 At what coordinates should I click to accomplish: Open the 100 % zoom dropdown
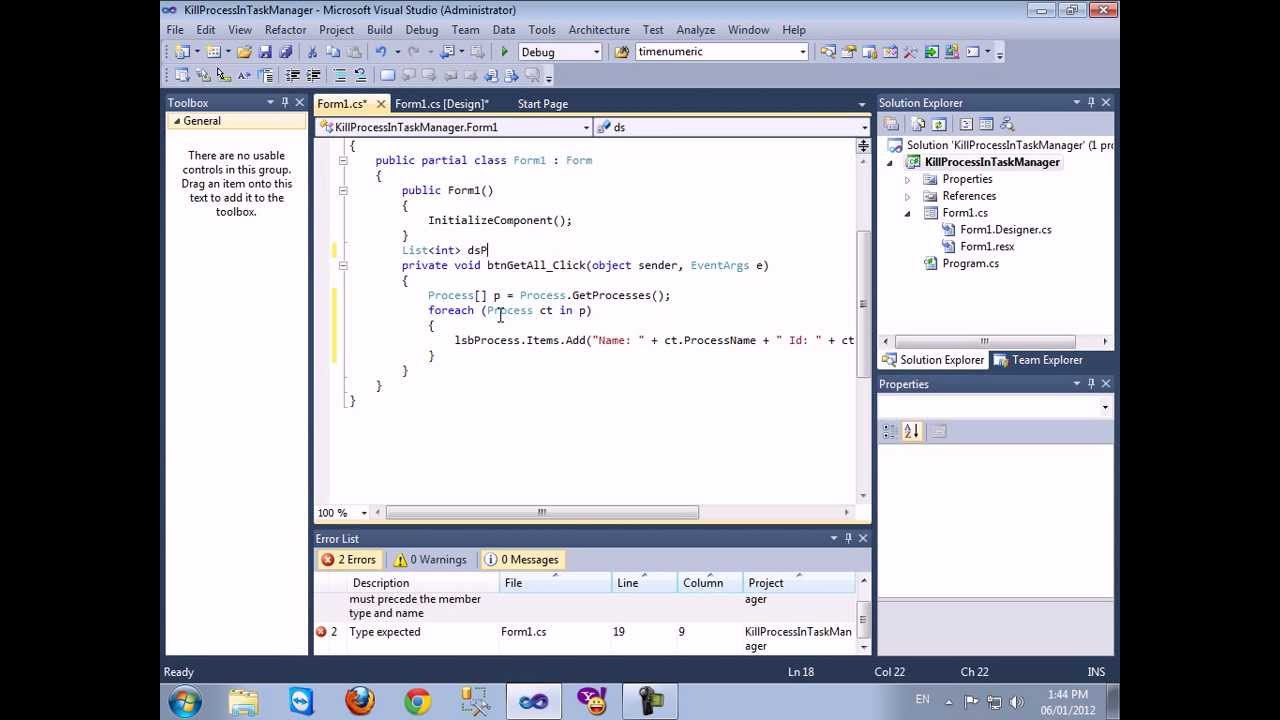click(x=365, y=513)
